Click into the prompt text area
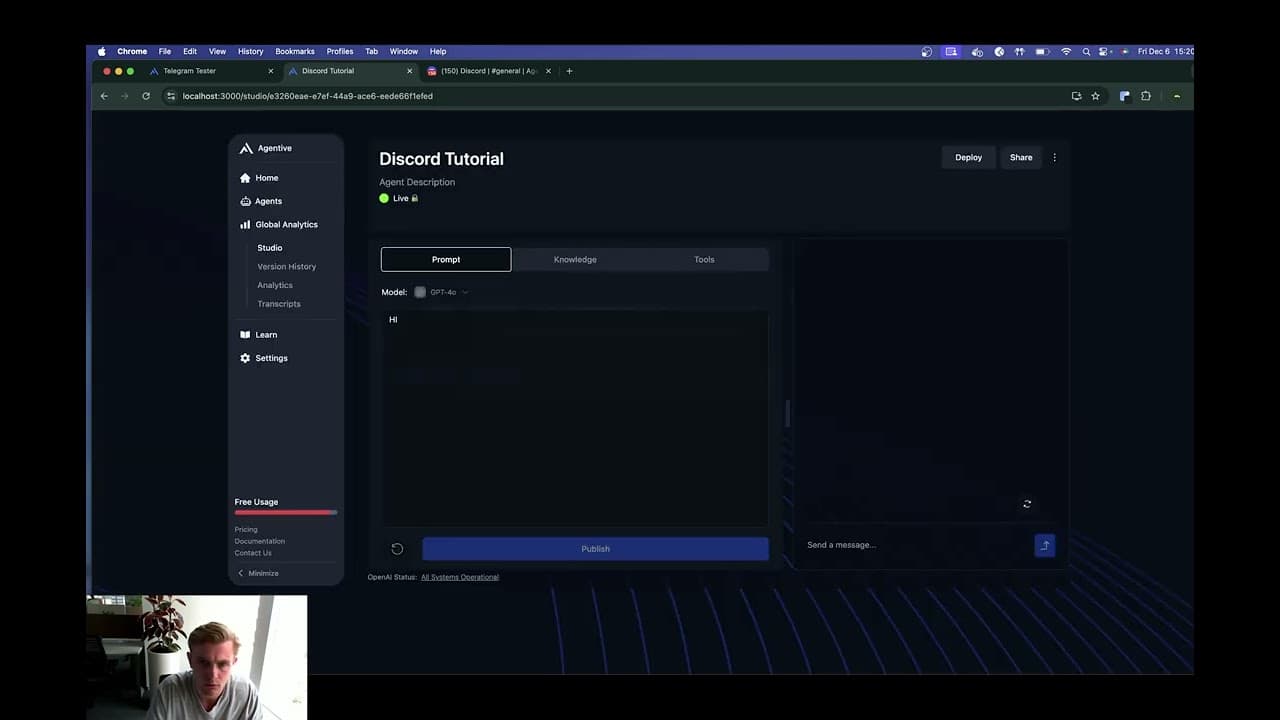The image size is (1280, 720). (575, 418)
